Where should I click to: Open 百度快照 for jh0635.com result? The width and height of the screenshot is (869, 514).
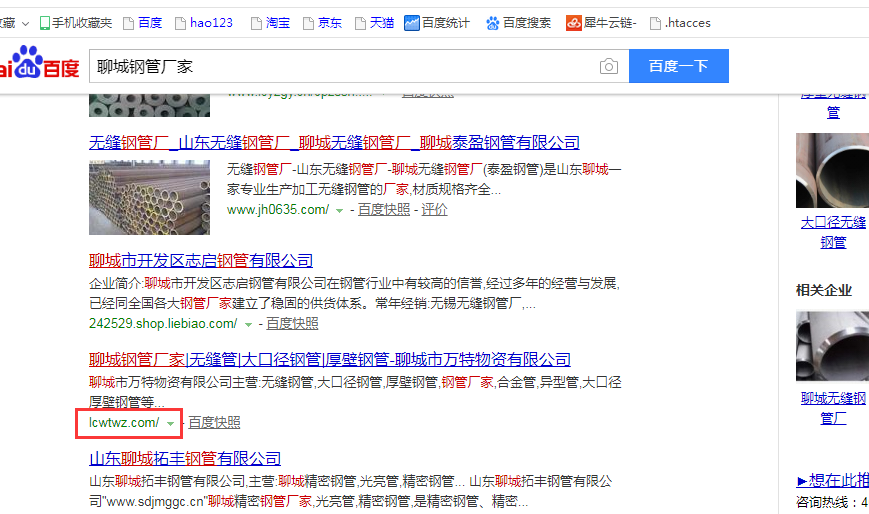[384, 210]
